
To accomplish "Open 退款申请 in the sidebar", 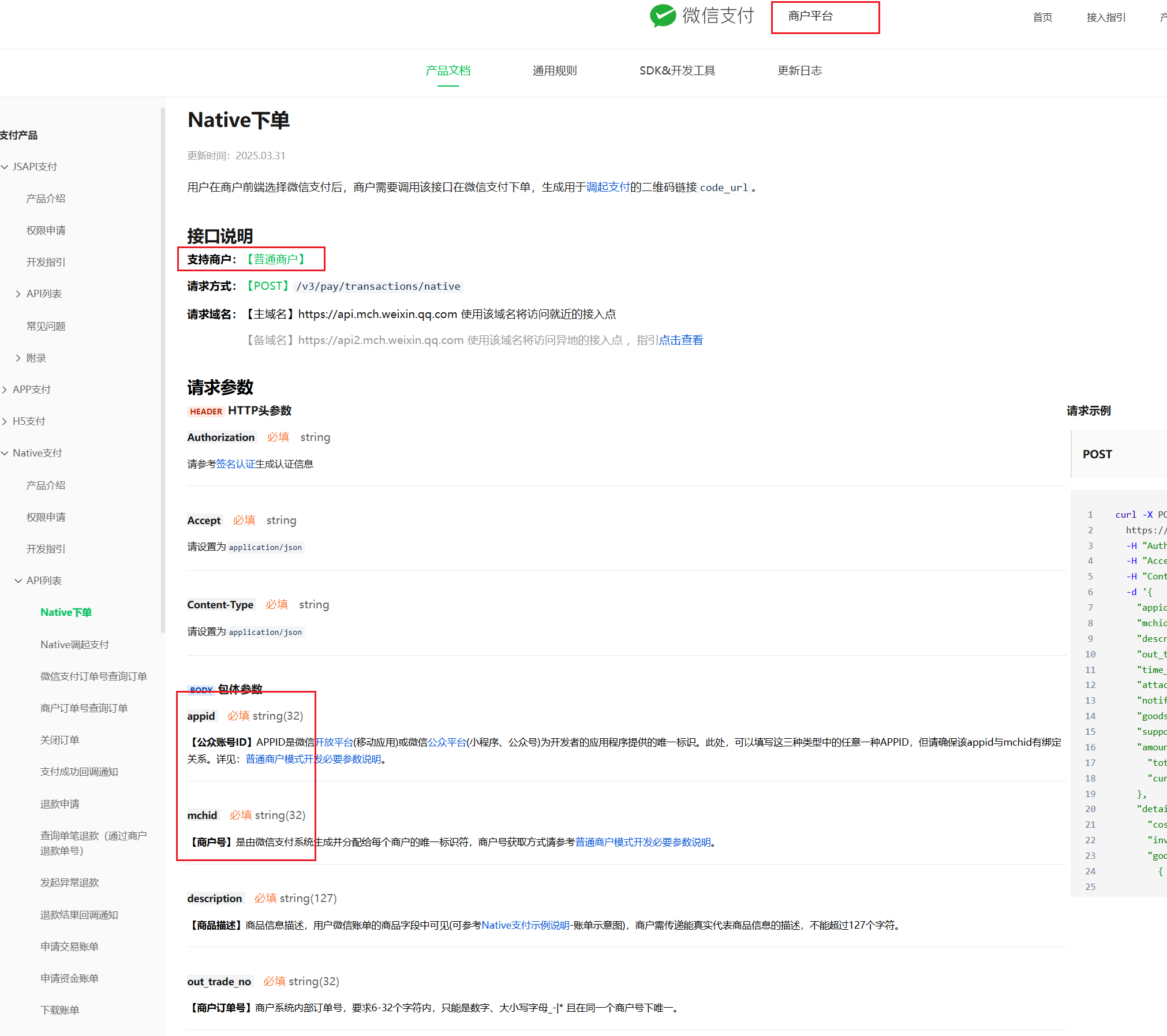I will pos(59,804).
